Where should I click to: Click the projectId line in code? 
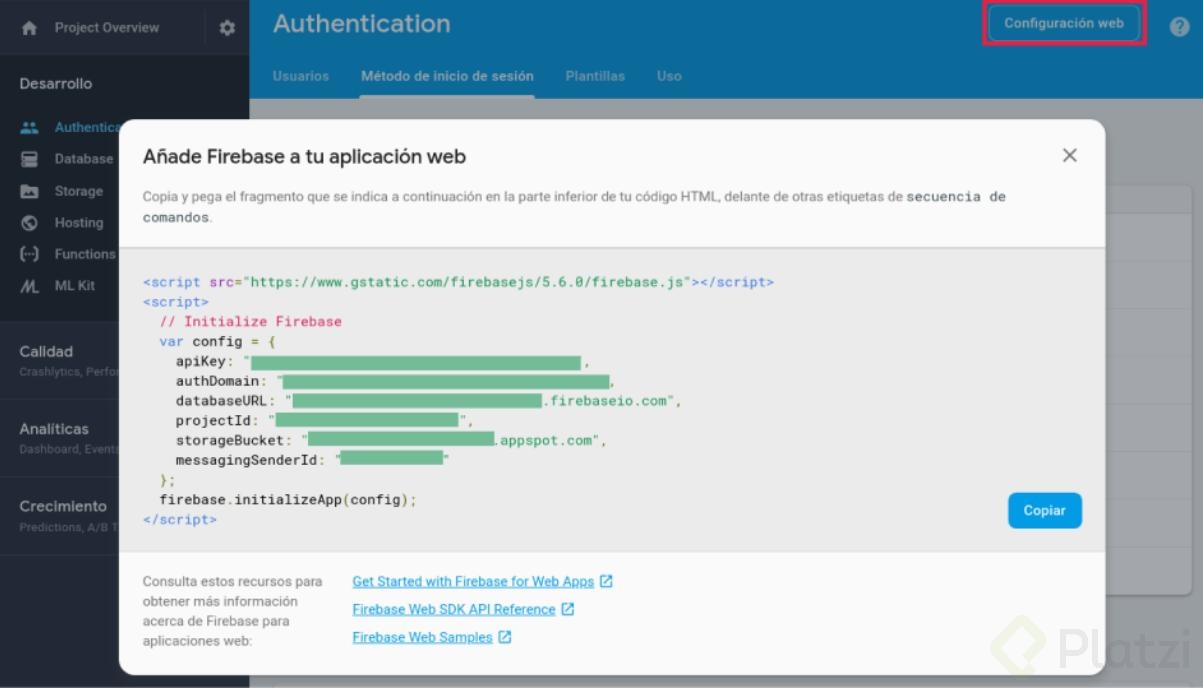(324, 420)
